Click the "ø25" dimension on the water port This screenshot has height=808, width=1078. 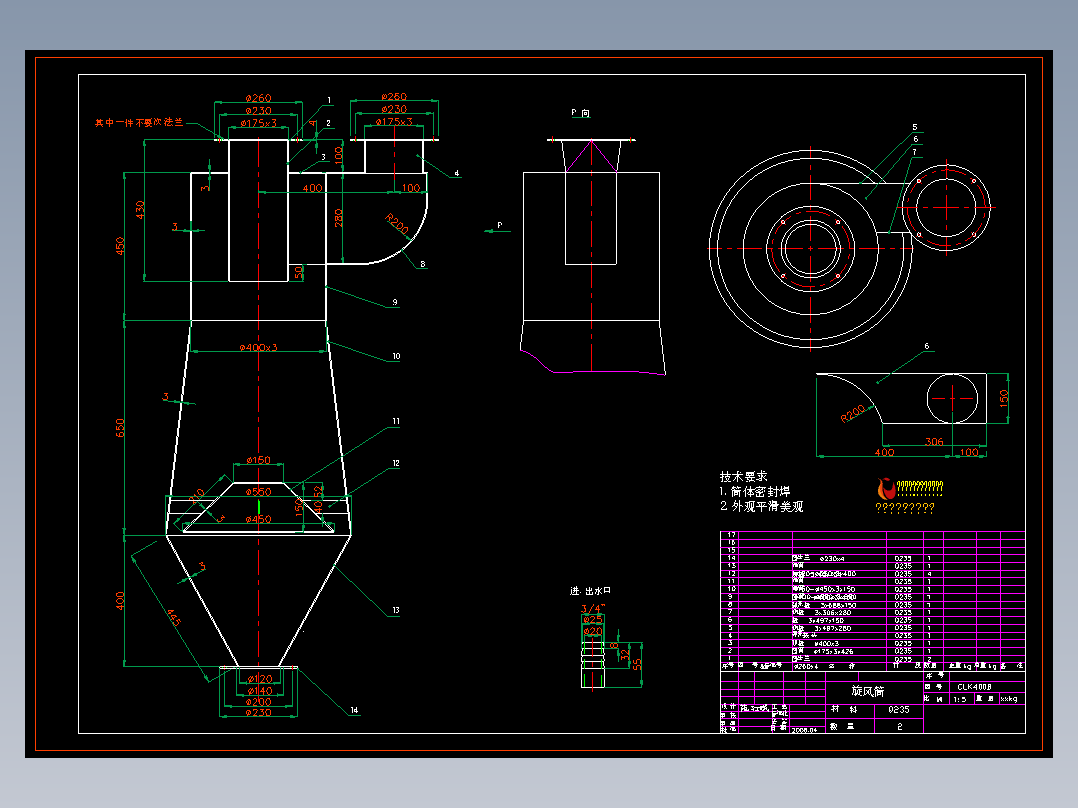pyautogui.click(x=593, y=620)
